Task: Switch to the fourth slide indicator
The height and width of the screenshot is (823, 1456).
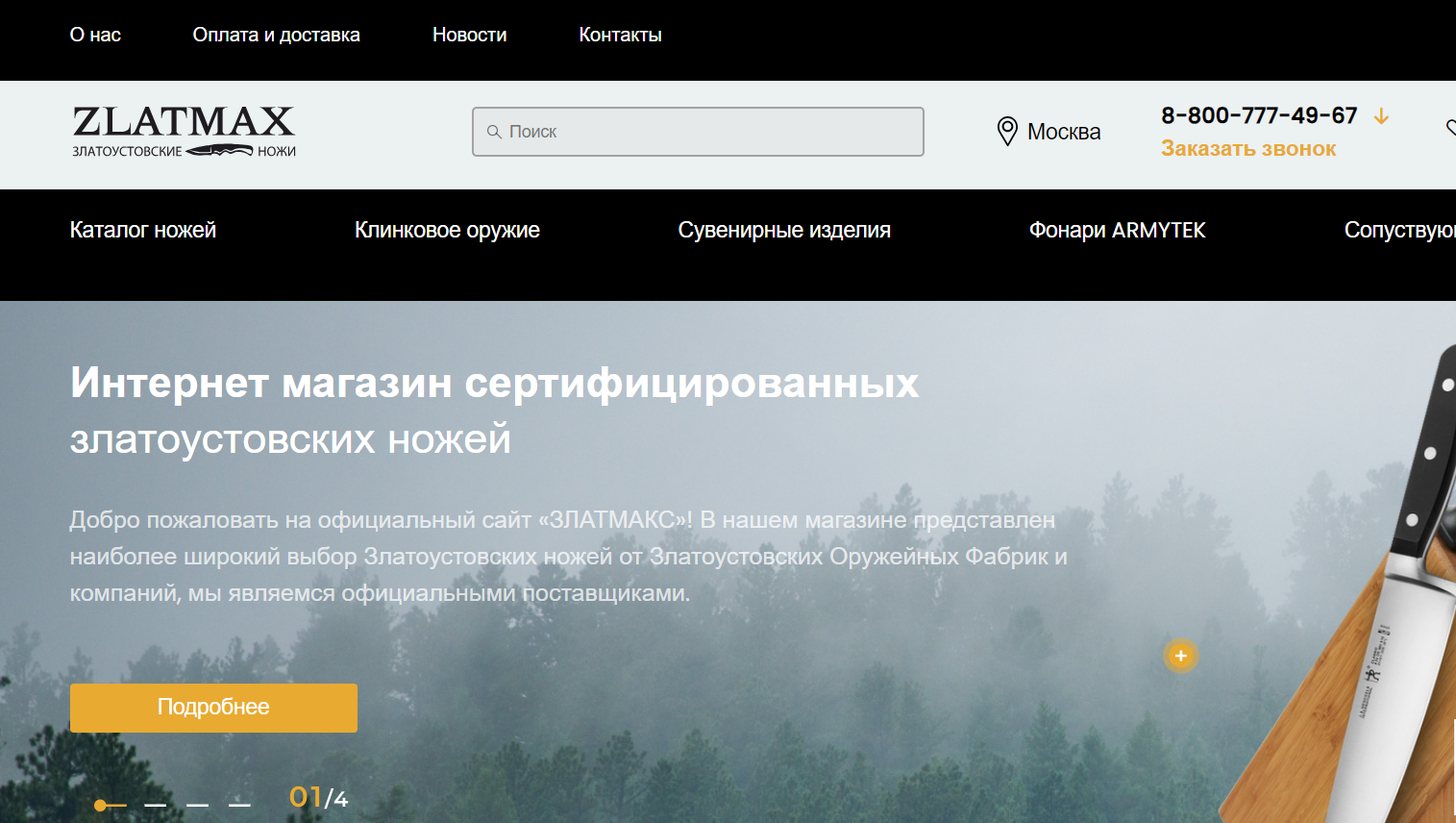Action: (x=239, y=804)
